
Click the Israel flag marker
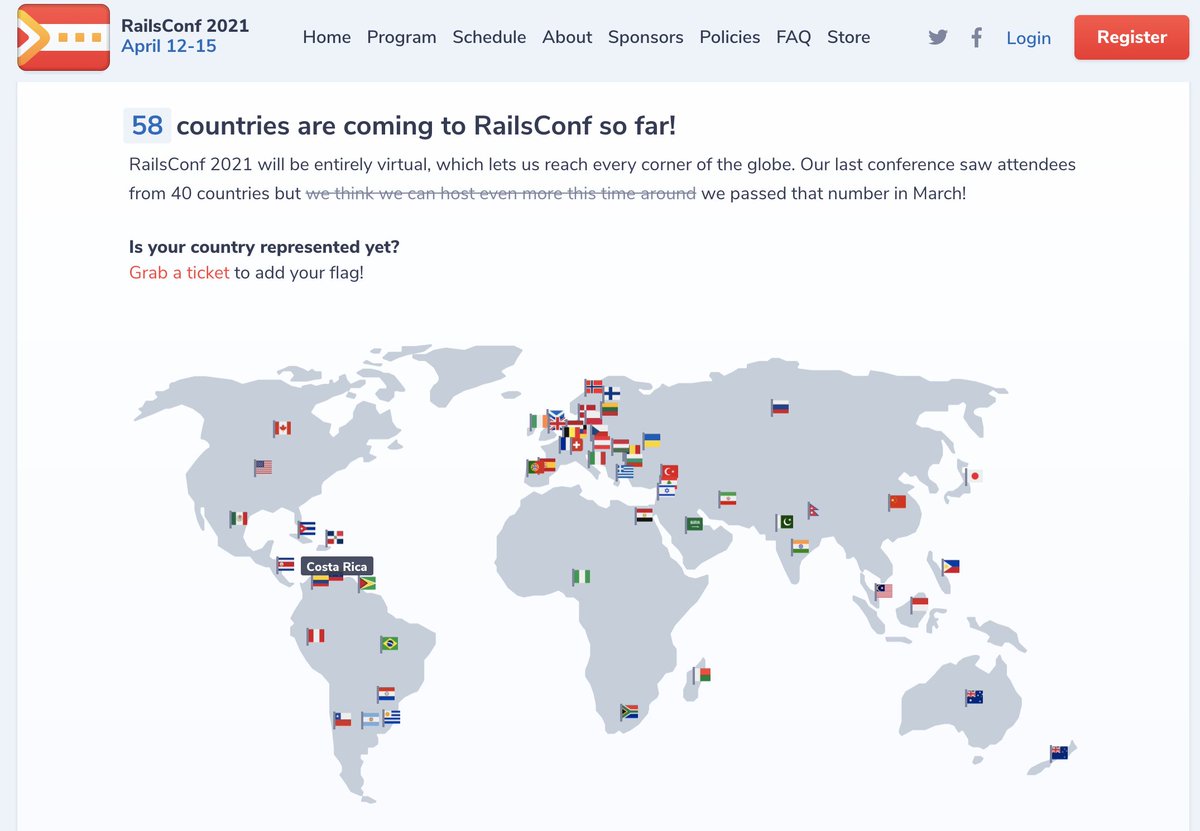666,490
